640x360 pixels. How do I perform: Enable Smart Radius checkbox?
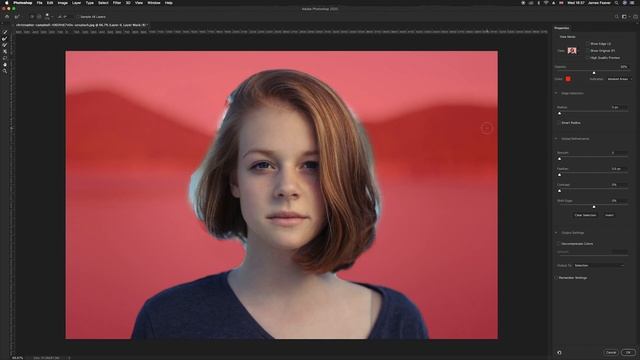click(559, 122)
